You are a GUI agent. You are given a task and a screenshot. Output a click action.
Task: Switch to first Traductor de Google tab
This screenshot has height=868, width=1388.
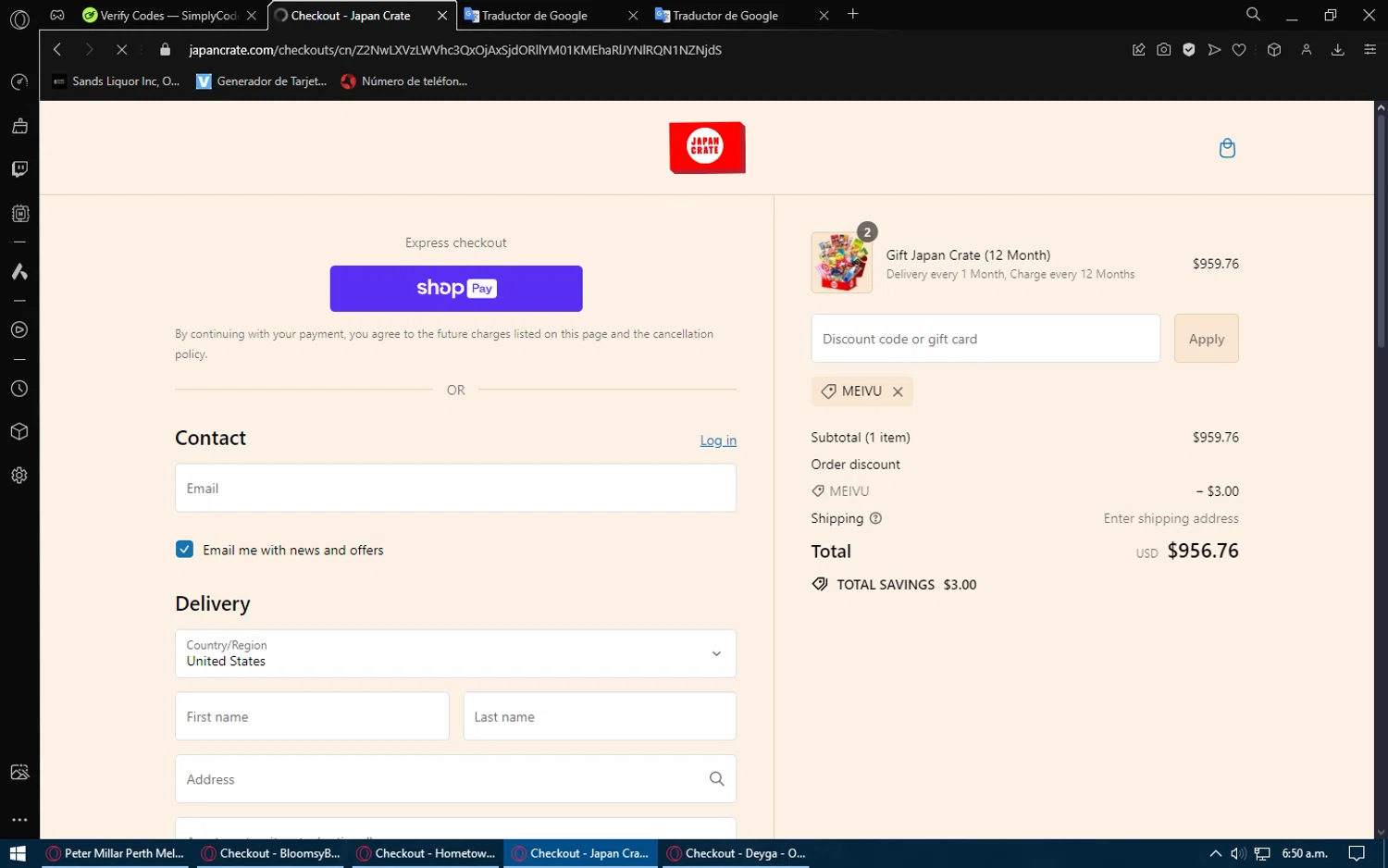tap(551, 16)
